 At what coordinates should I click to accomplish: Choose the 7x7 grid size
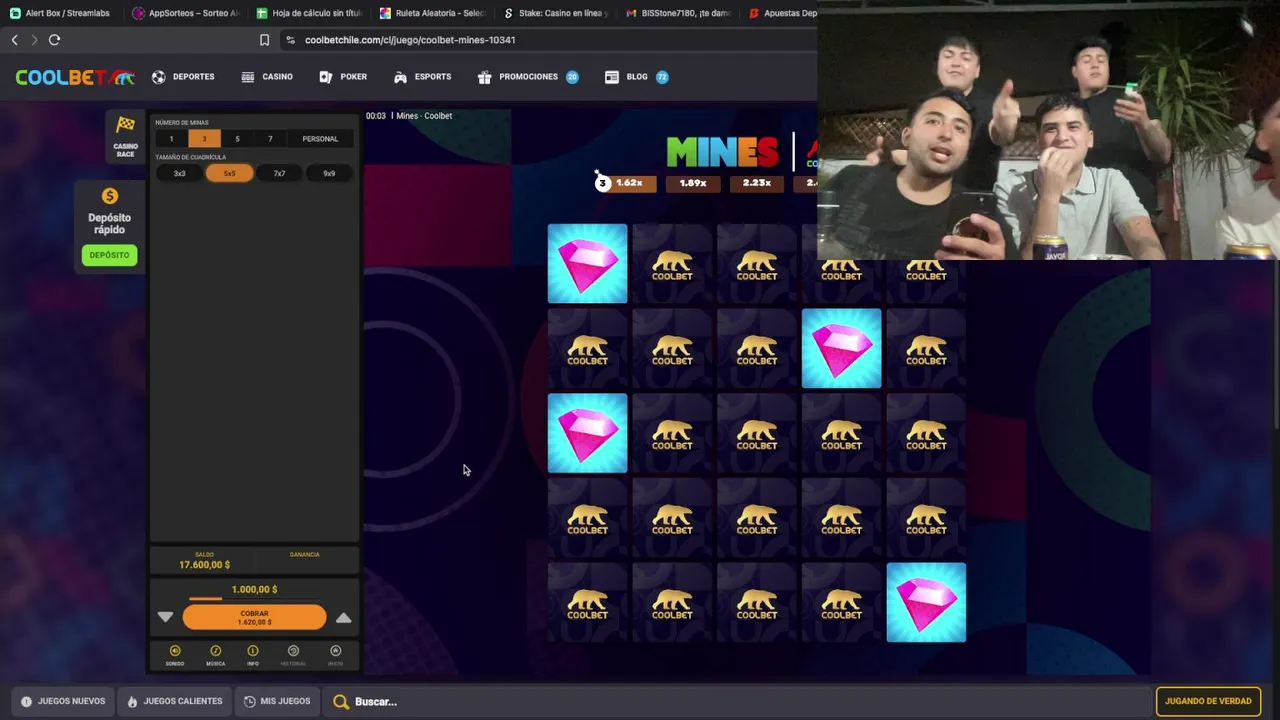pos(279,173)
